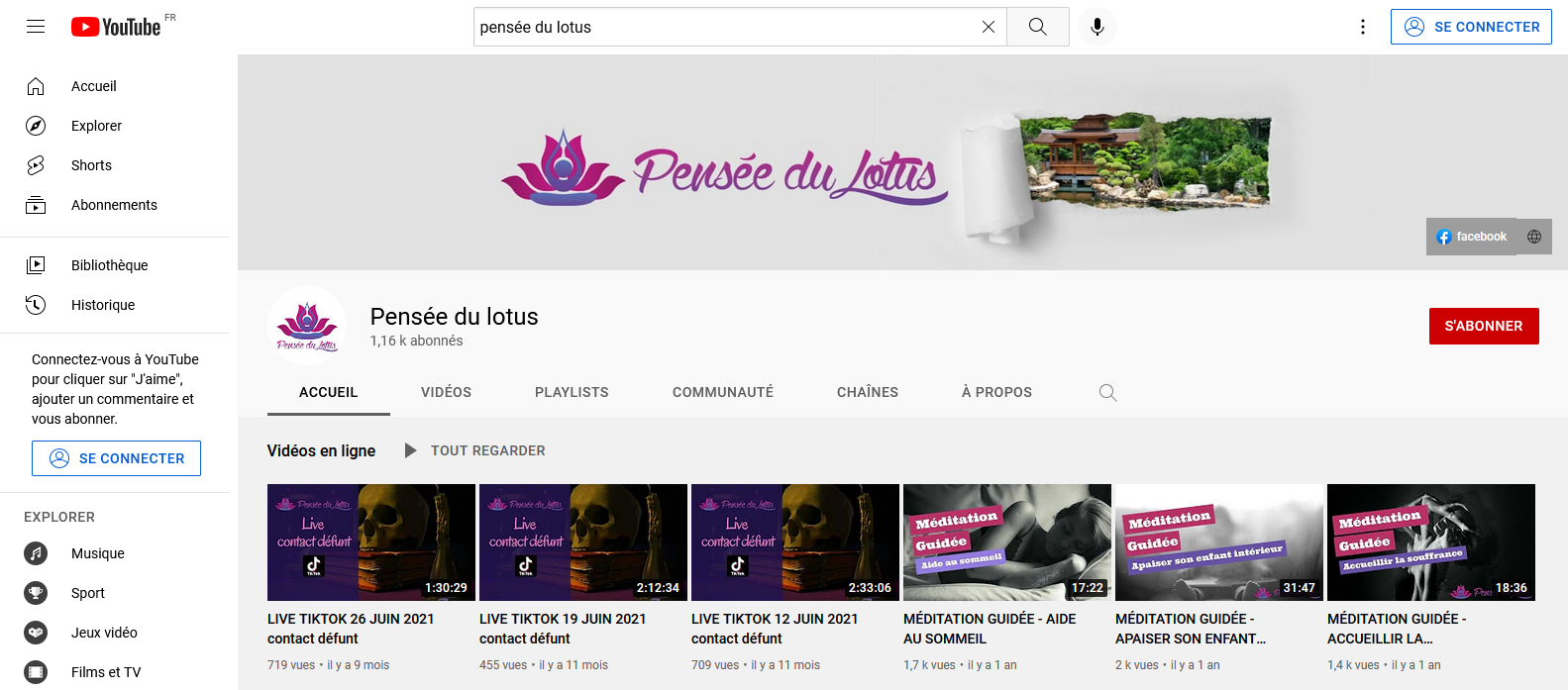Click SE CONNECTER in the top bar
This screenshot has height=690, width=1568.
click(x=1471, y=27)
